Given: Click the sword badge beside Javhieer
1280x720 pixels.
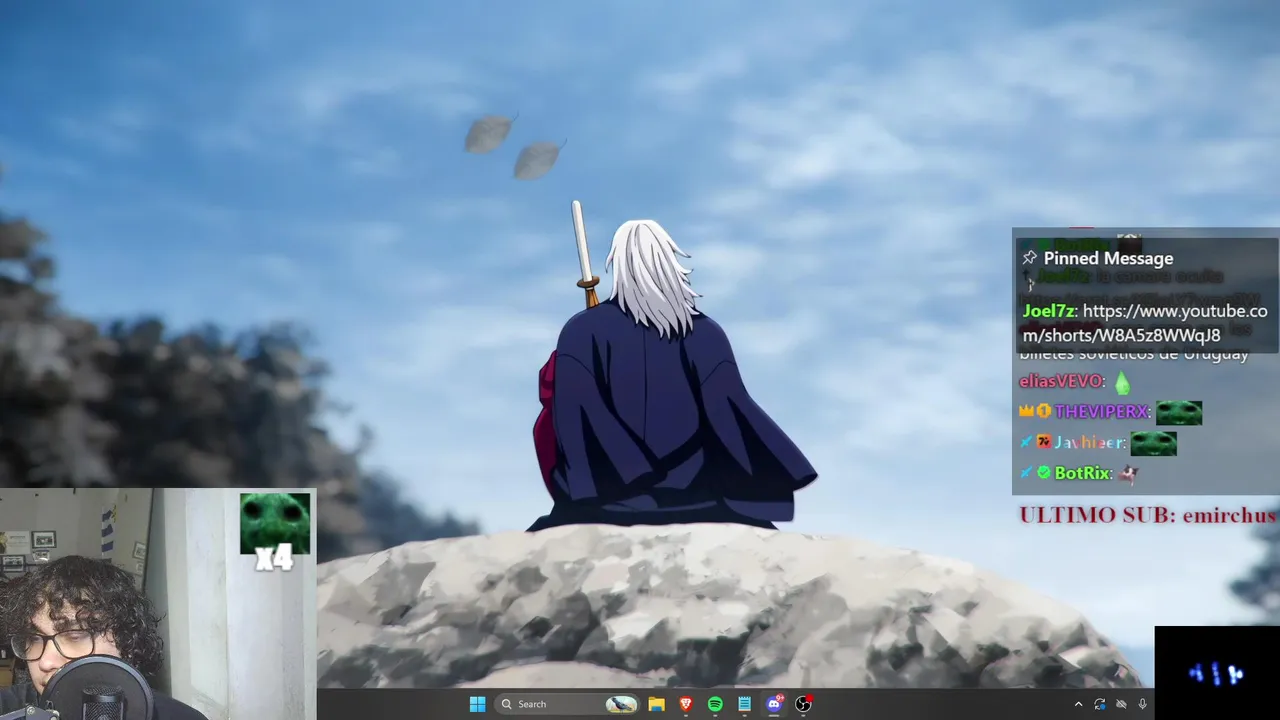Looking at the screenshot, I should 1026,442.
